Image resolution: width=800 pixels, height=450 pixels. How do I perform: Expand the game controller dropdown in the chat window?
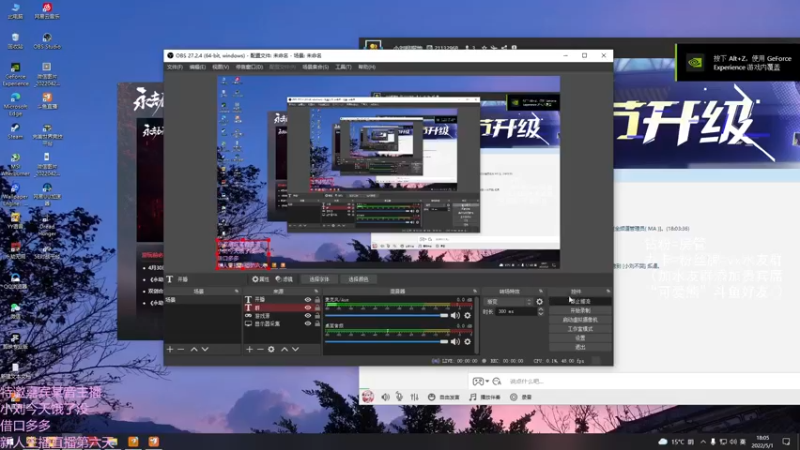487,381
